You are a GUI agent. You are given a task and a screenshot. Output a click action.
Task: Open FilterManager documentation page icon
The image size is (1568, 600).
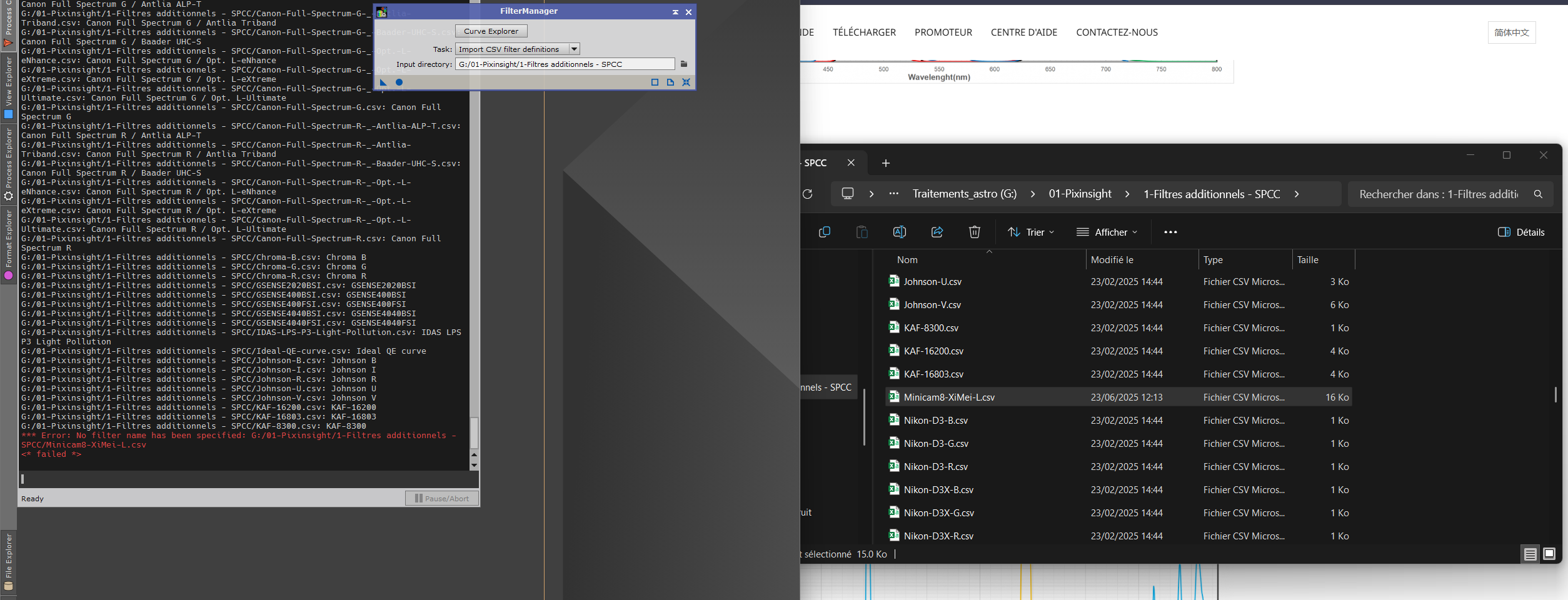click(x=670, y=82)
